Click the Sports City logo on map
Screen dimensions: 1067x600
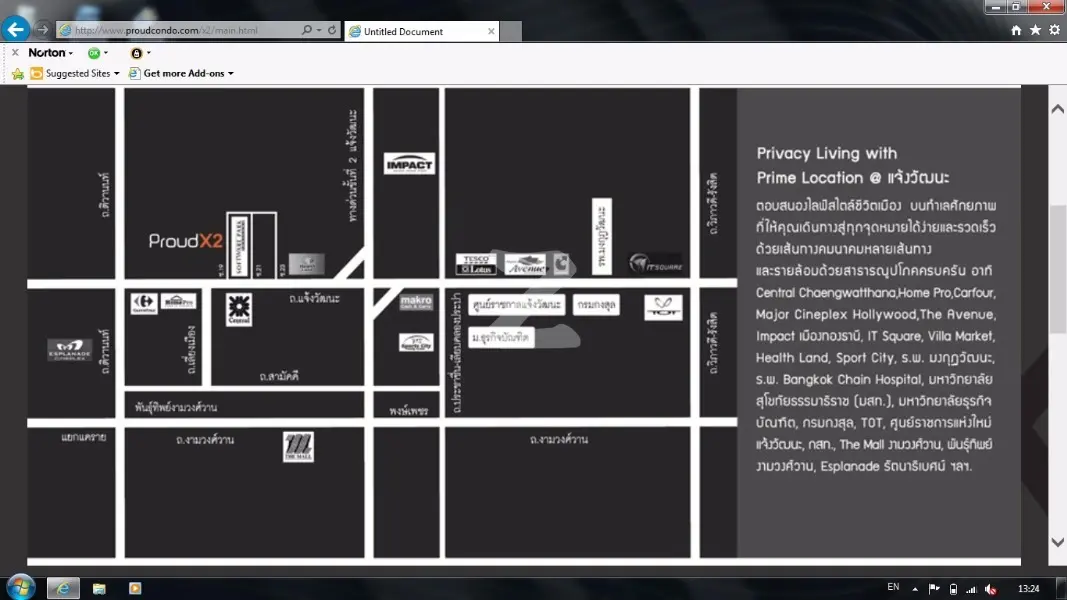416,343
